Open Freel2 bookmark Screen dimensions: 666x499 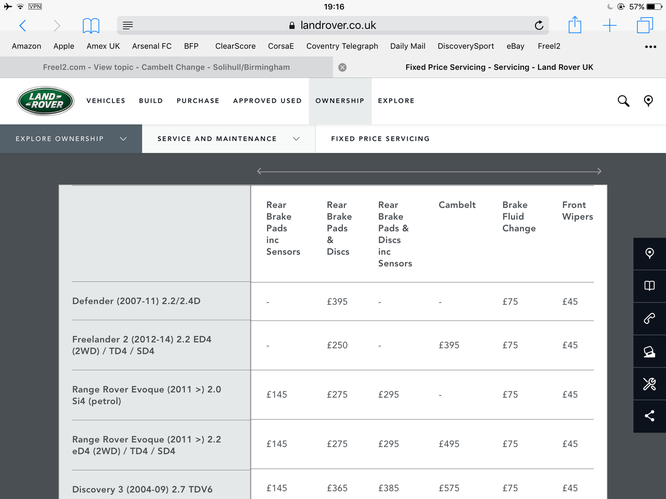(549, 46)
